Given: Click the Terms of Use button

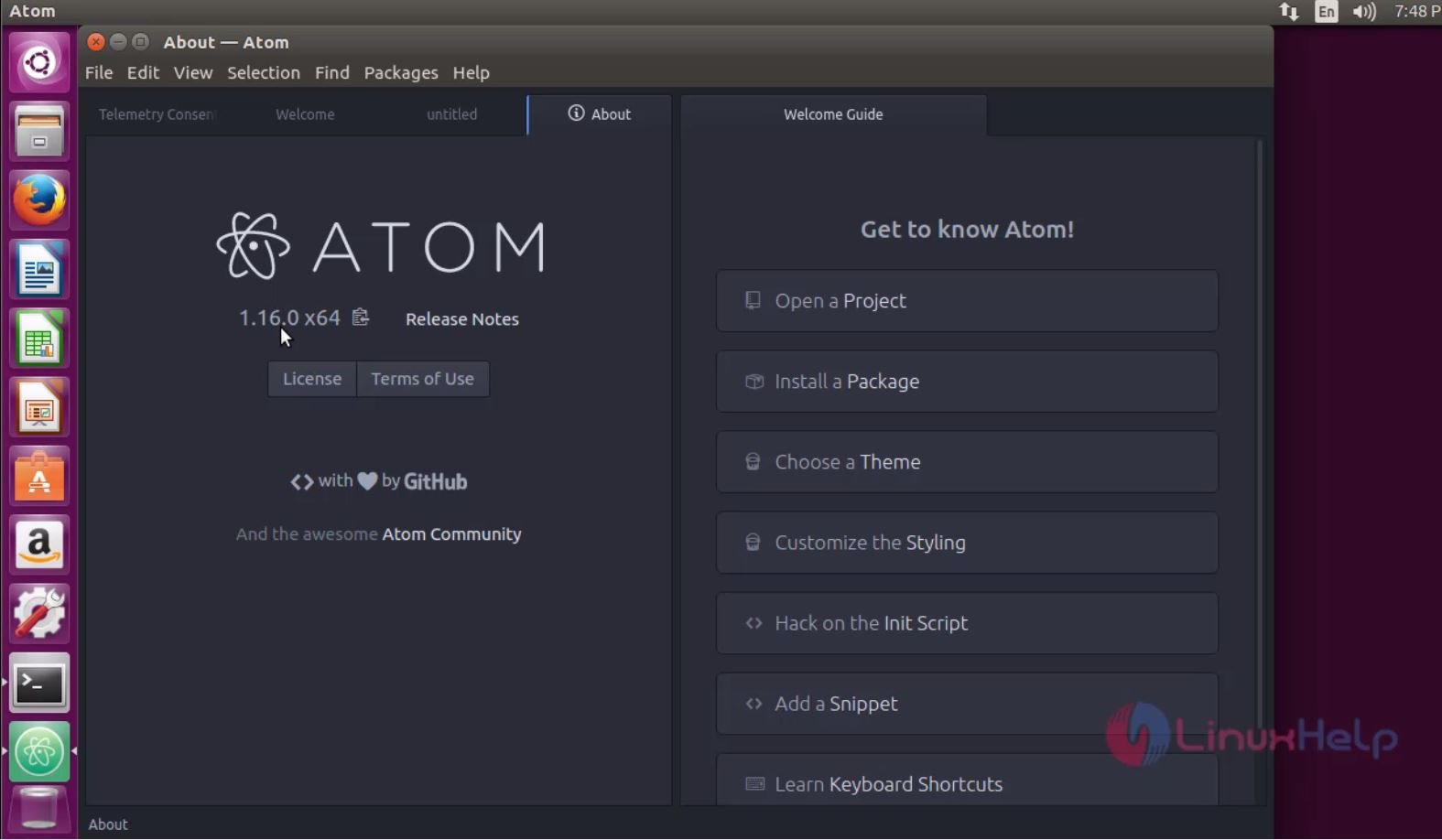Looking at the screenshot, I should coord(422,379).
